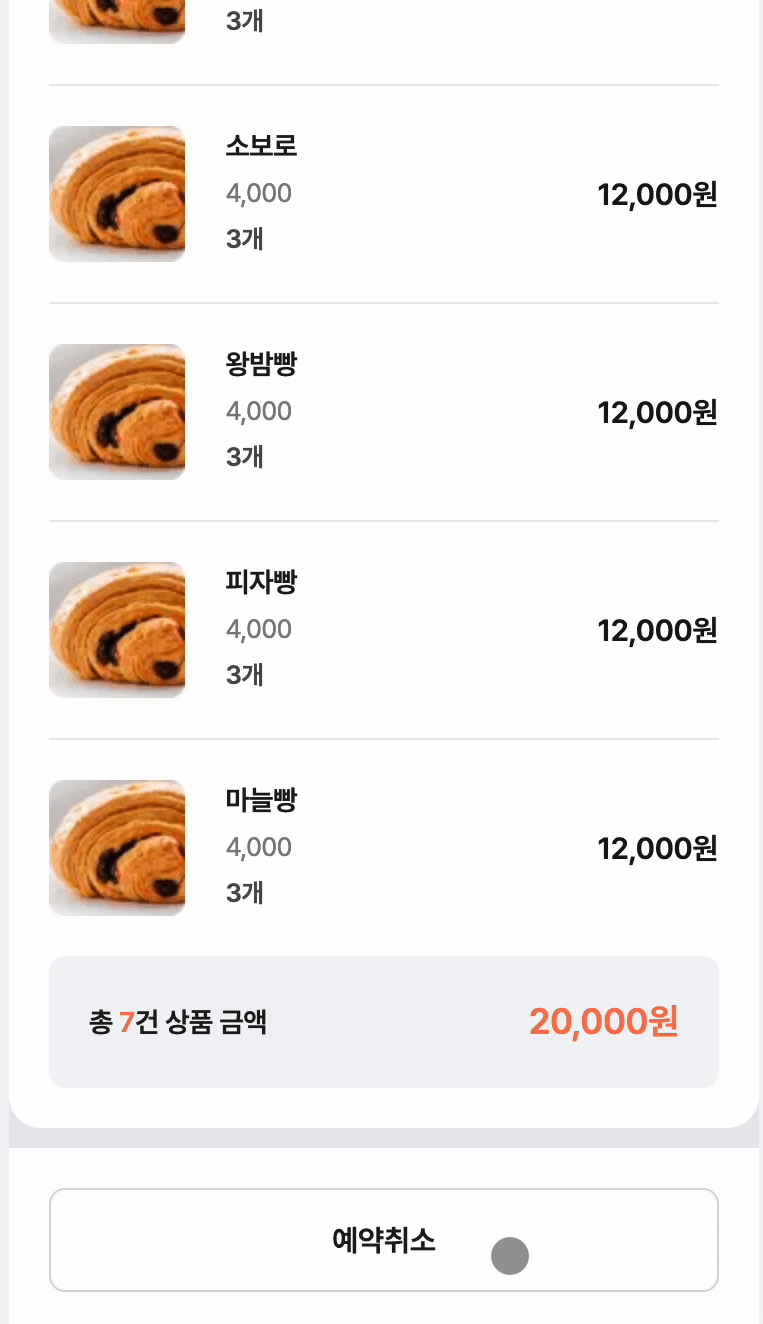Tap the 12,000원 price for 왕밤빵

657,412
